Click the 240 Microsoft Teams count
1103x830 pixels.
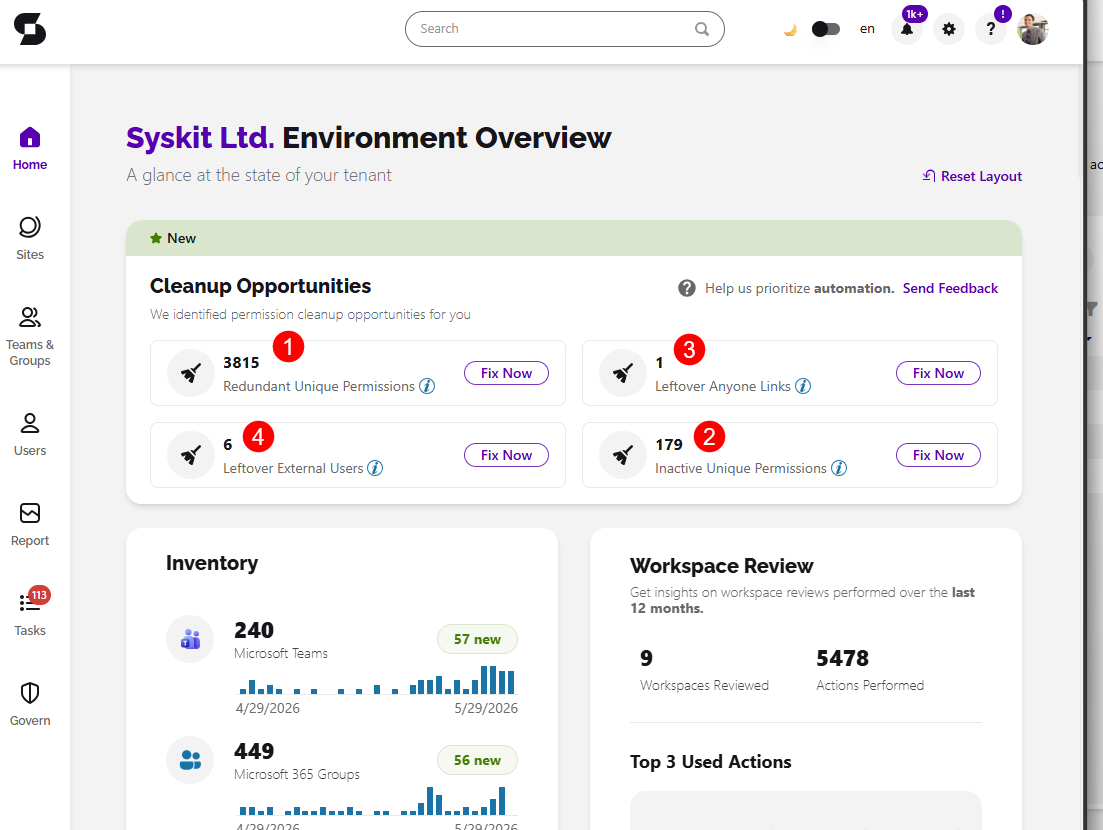click(254, 630)
